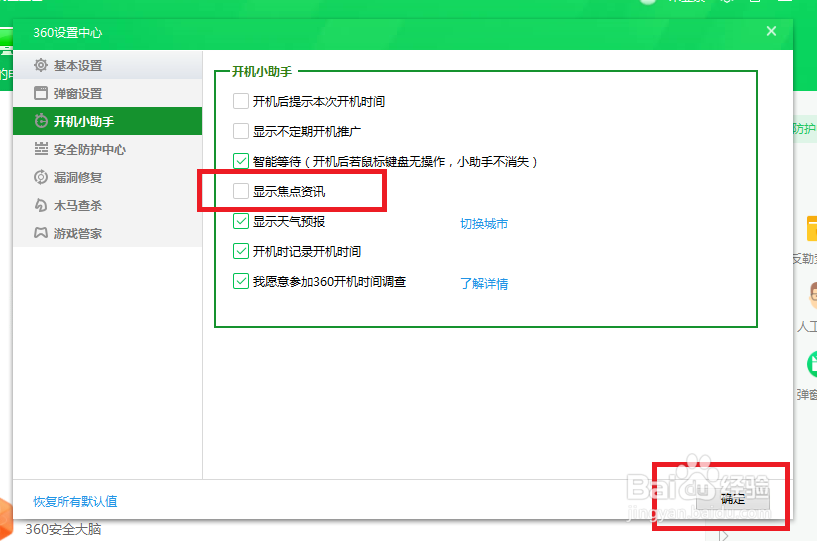Select 漏洞修复 in the sidebar

pos(107,177)
